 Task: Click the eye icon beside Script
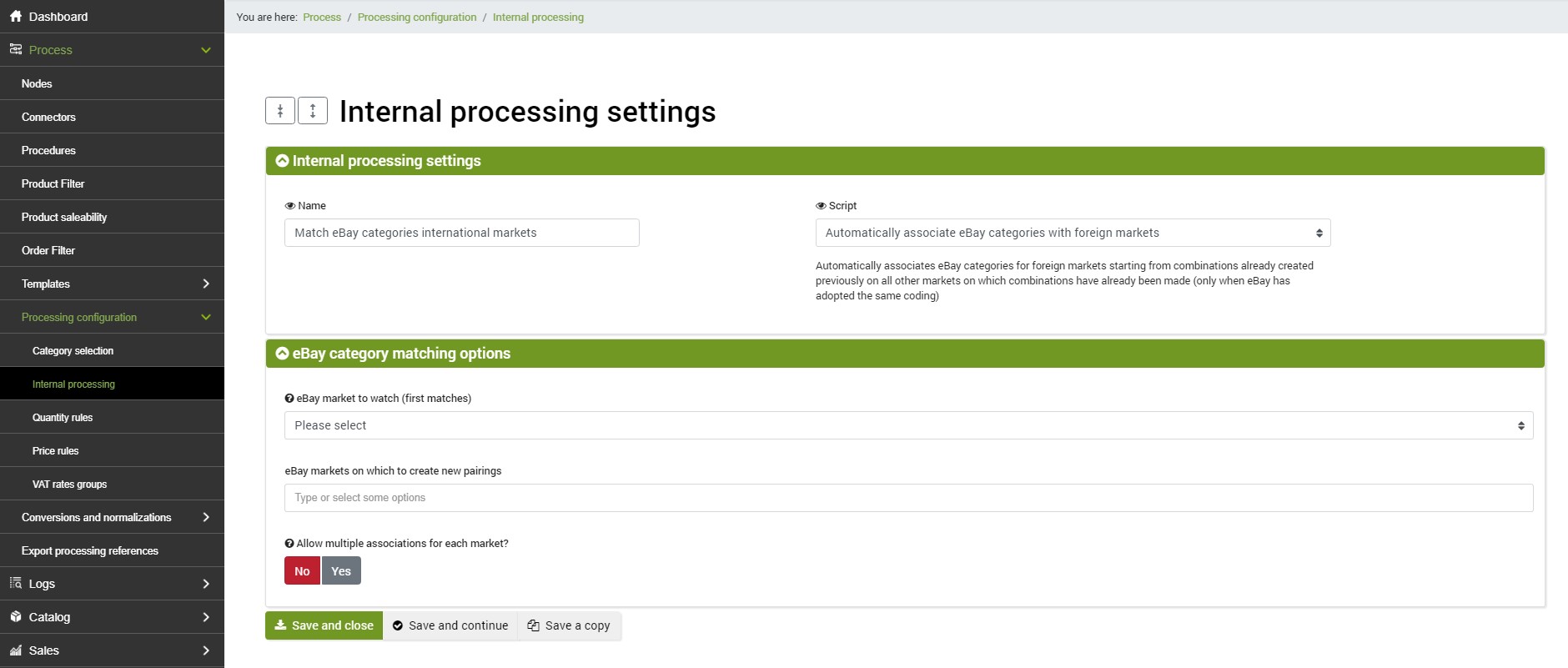tap(821, 206)
